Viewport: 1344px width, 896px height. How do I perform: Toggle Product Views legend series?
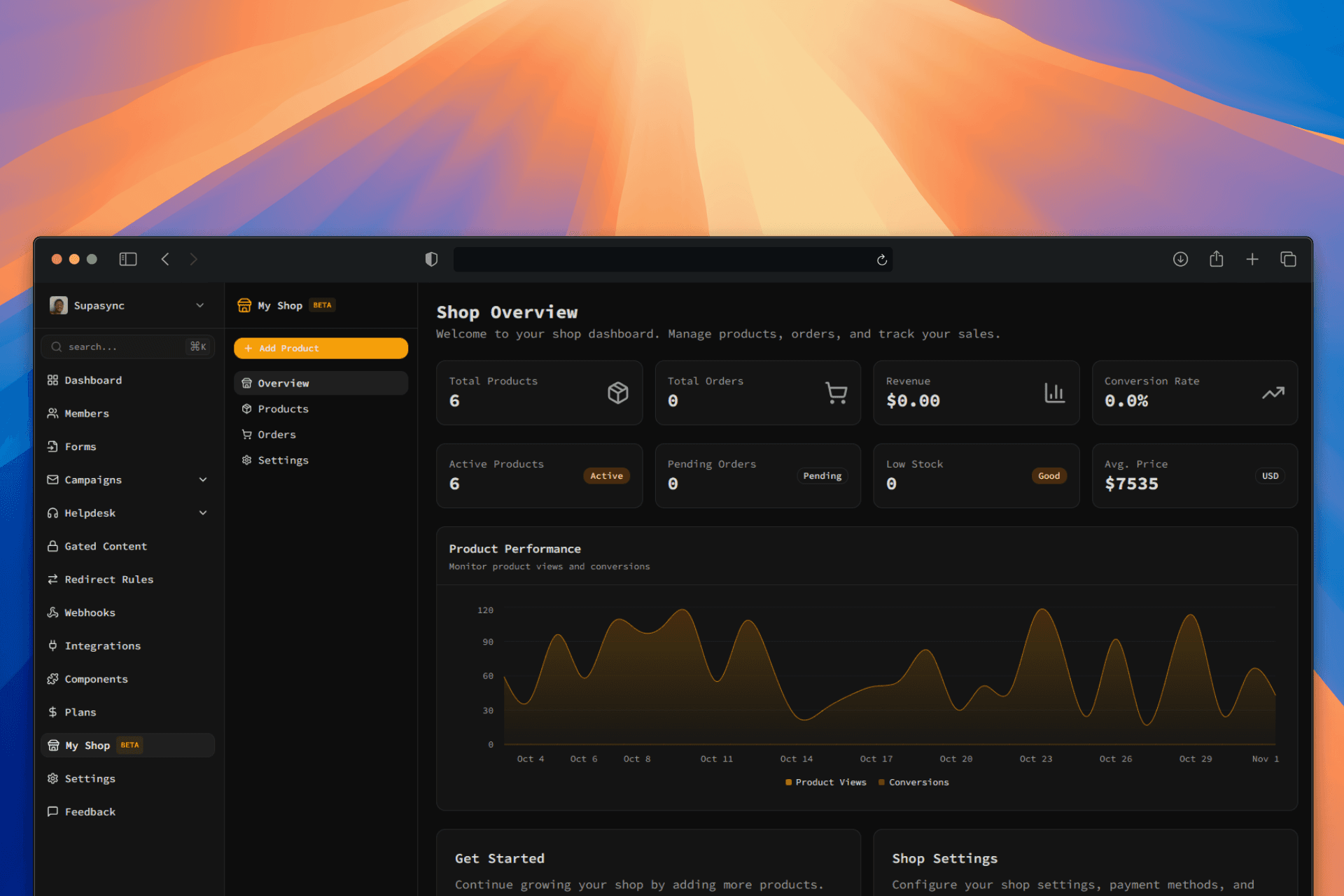click(826, 782)
